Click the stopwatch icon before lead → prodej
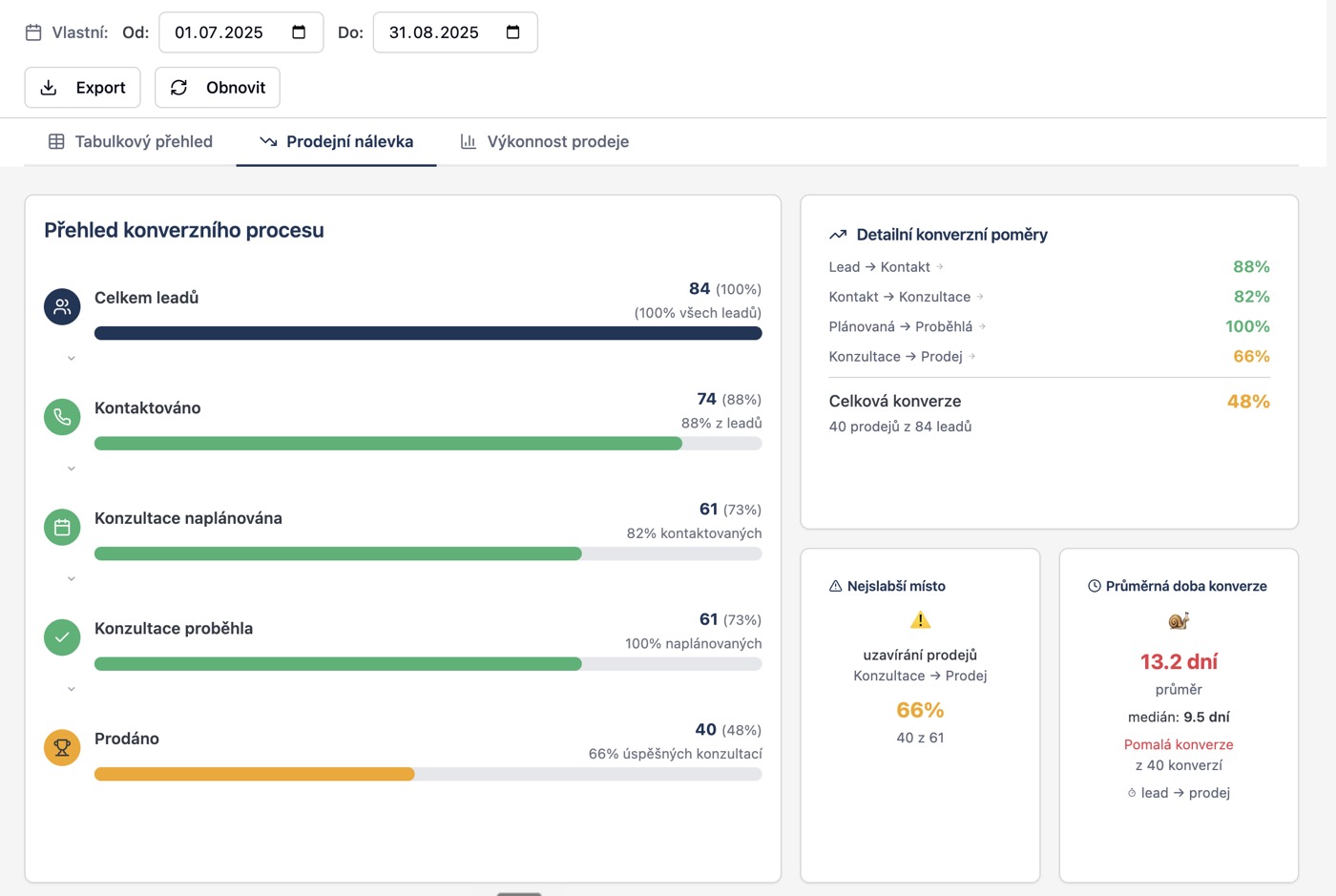1336x896 pixels. (1132, 793)
